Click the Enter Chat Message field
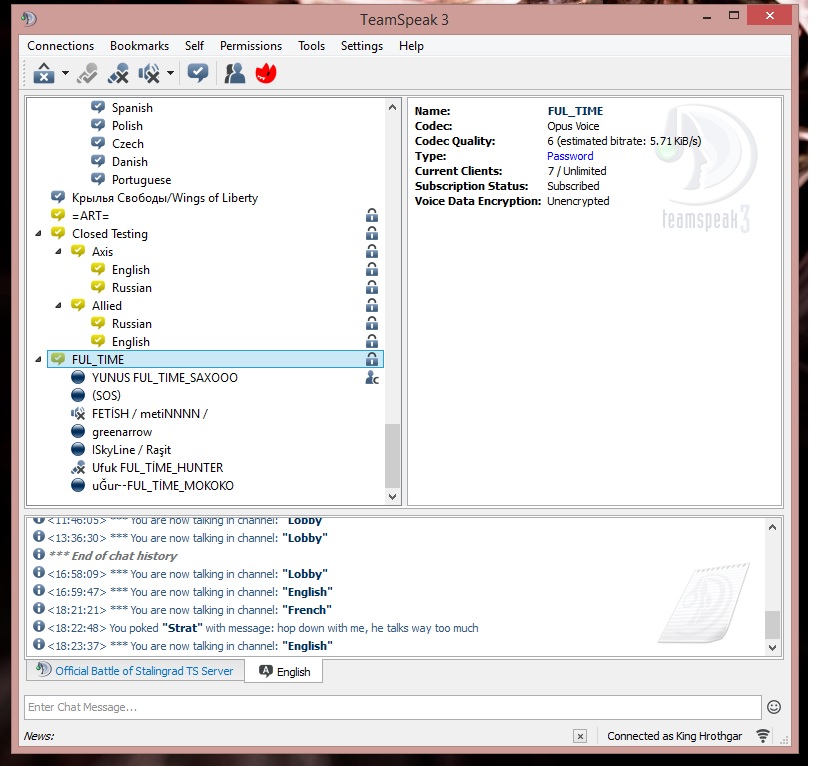This screenshot has height=766, width=816. point(393,707)
